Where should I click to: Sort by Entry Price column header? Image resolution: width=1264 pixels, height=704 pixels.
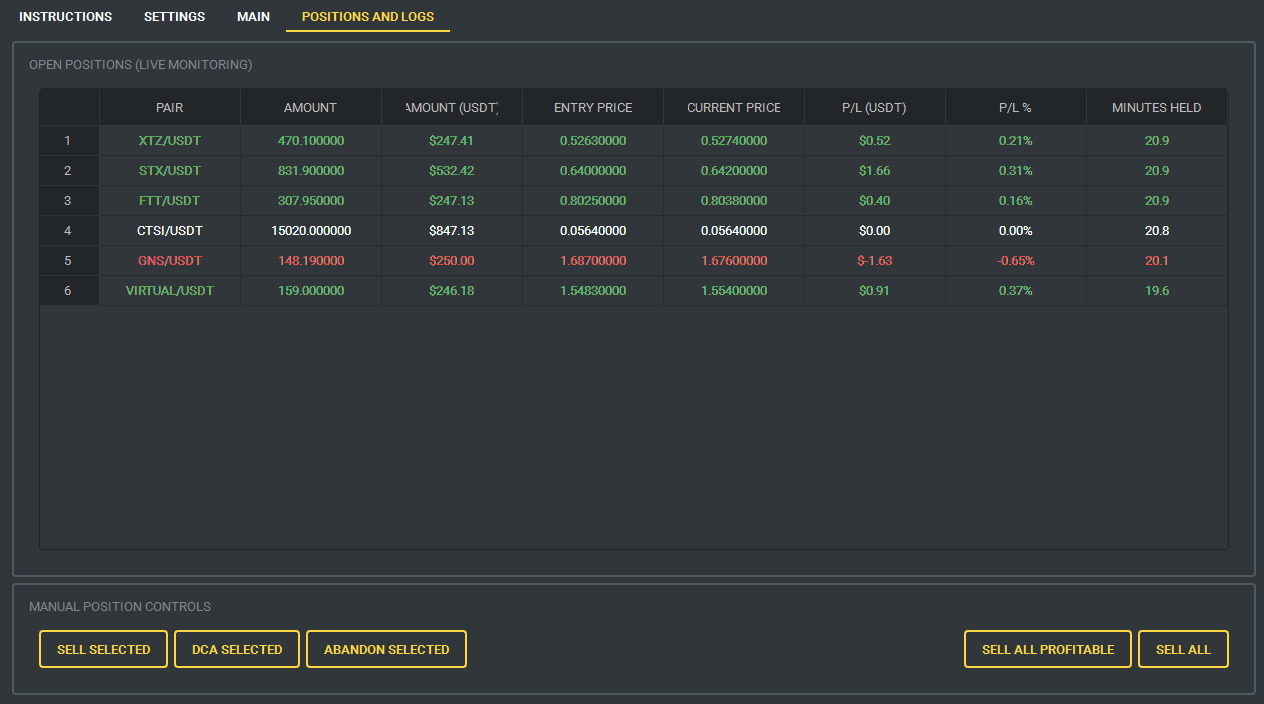[x=593, y=108]
